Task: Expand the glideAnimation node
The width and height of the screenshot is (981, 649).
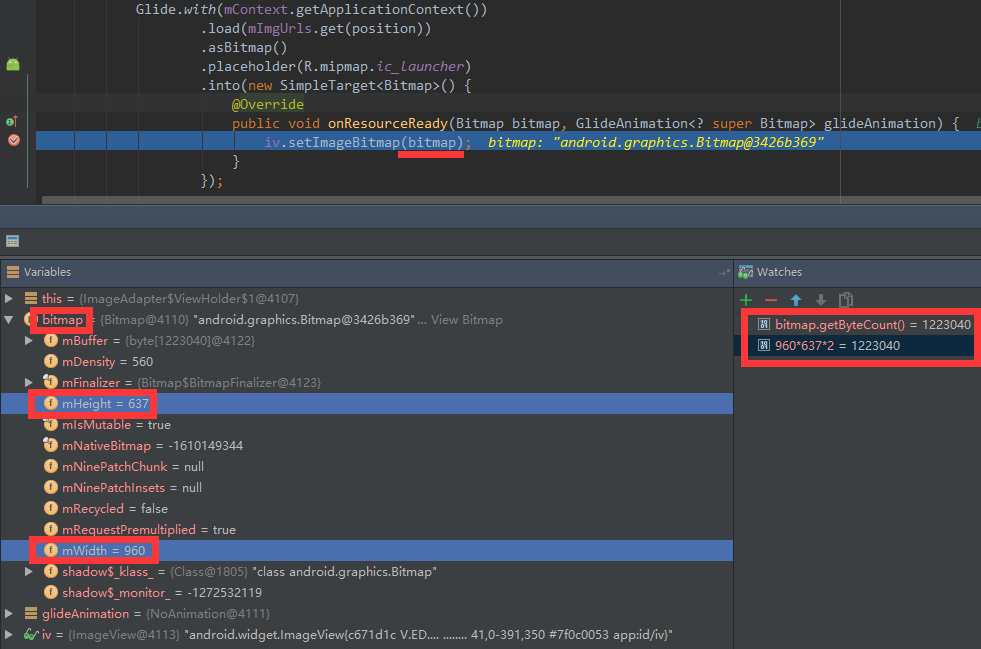Action: 8,613
